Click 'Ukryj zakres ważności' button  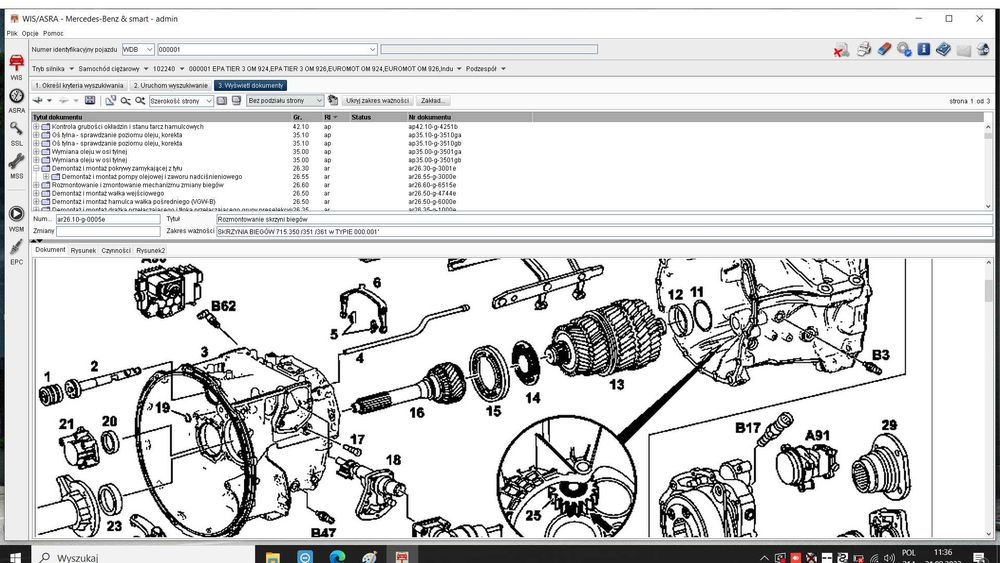coord(378,101)
